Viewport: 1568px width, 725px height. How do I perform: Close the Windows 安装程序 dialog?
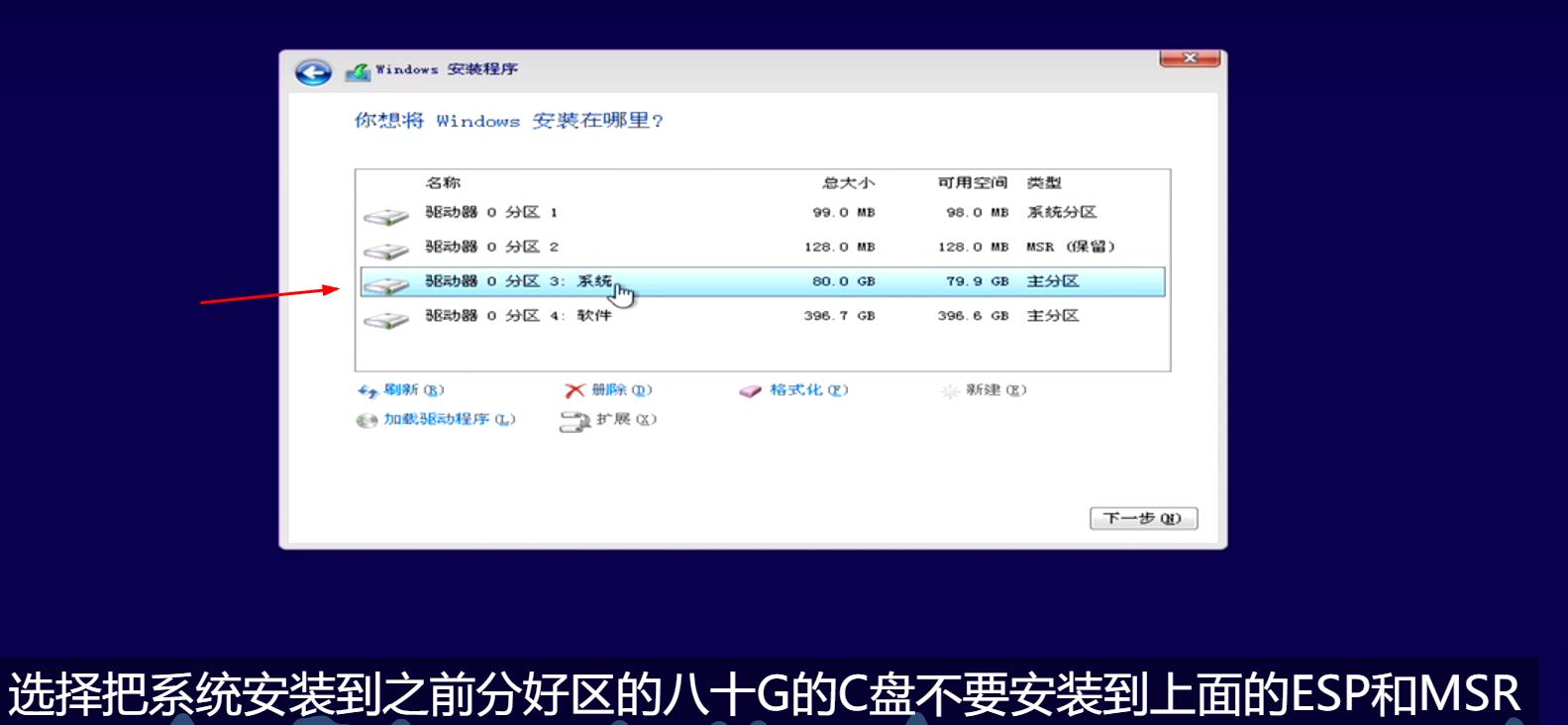1190,58
